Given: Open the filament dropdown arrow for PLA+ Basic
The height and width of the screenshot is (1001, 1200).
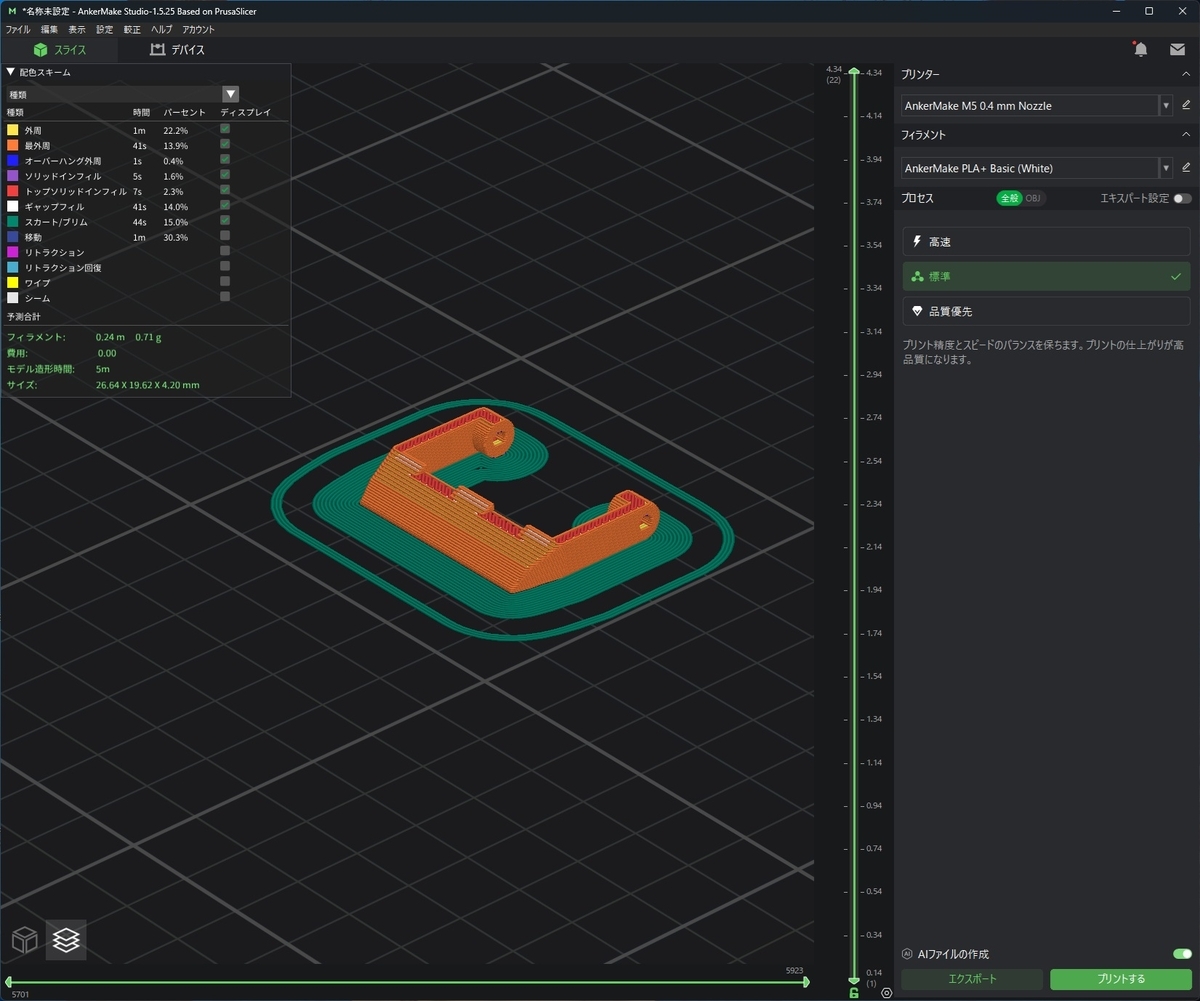Looking at the screenshot, I should [1166, 168].
